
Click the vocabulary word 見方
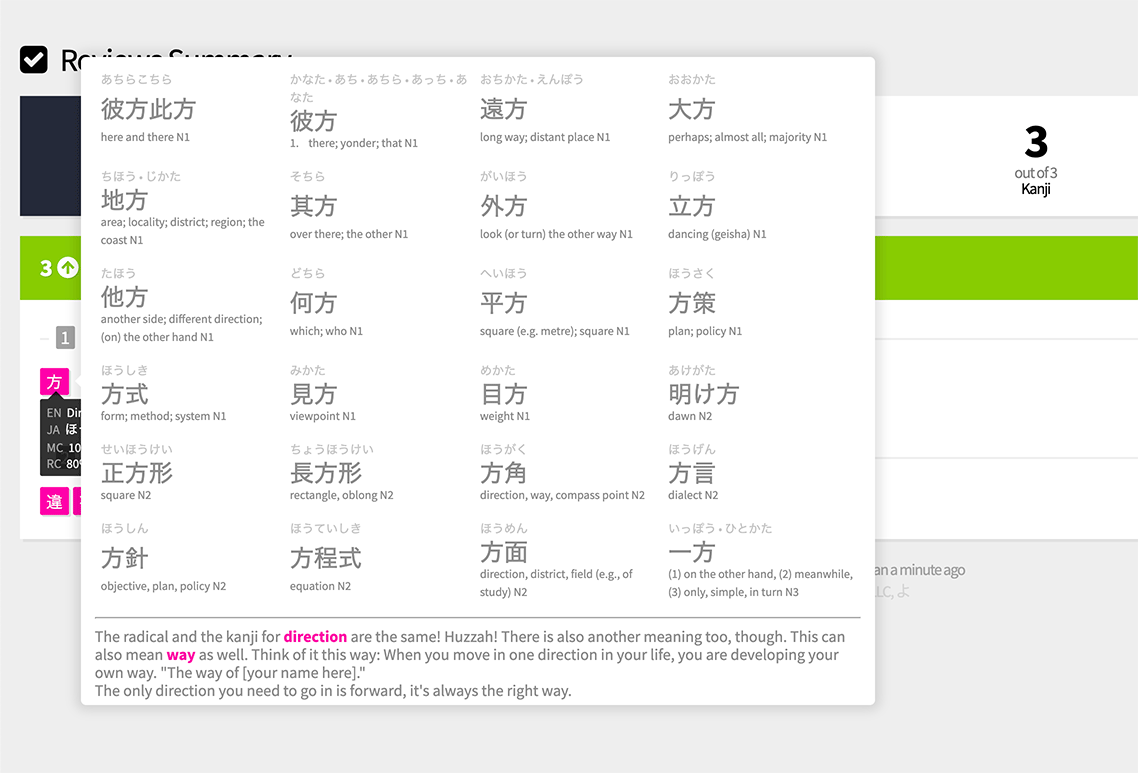[313, 394]
